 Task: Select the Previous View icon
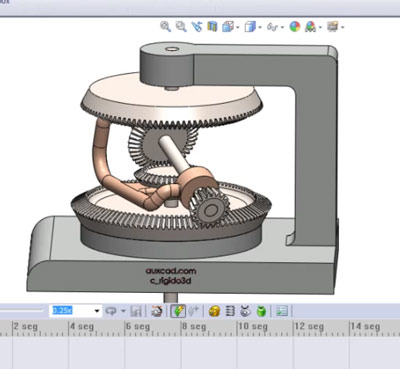pos(197,26)
